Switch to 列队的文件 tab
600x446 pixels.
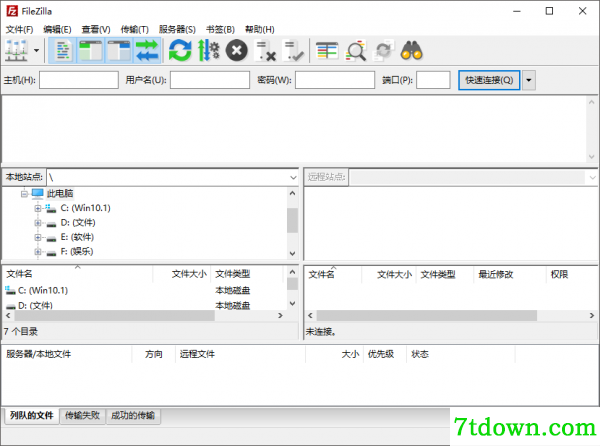point(32,415)
